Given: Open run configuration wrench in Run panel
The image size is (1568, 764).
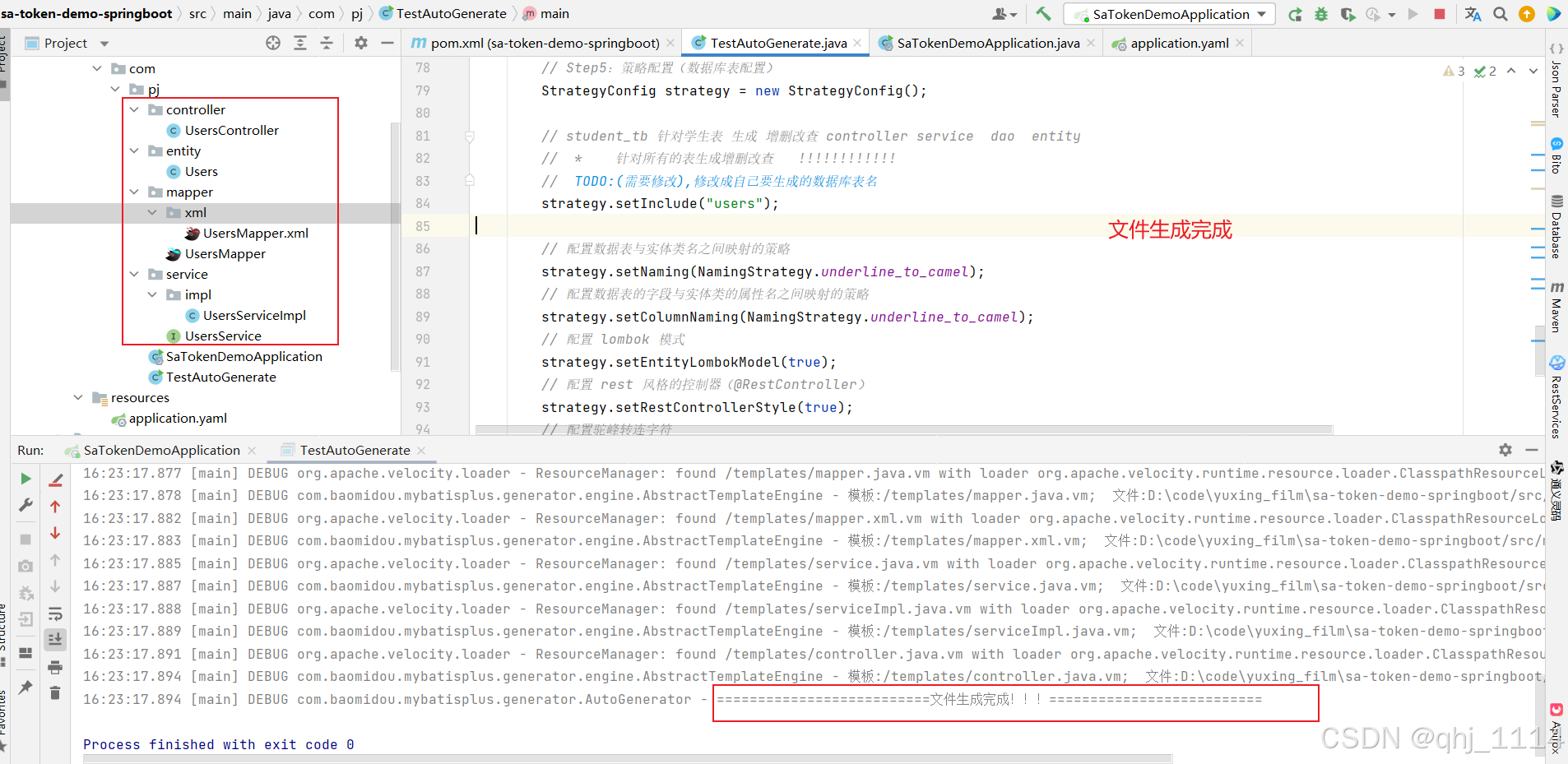Looking at the screenshot, I should coord(26,505).
